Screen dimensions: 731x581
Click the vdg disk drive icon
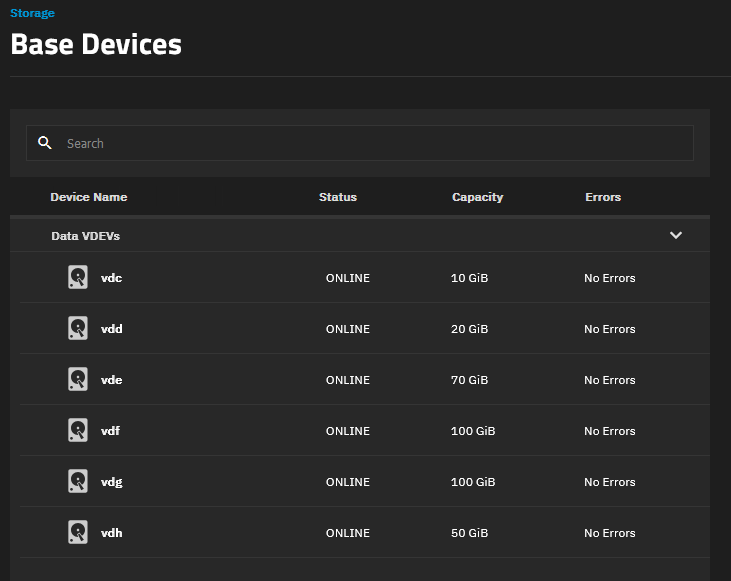point(78,481)
